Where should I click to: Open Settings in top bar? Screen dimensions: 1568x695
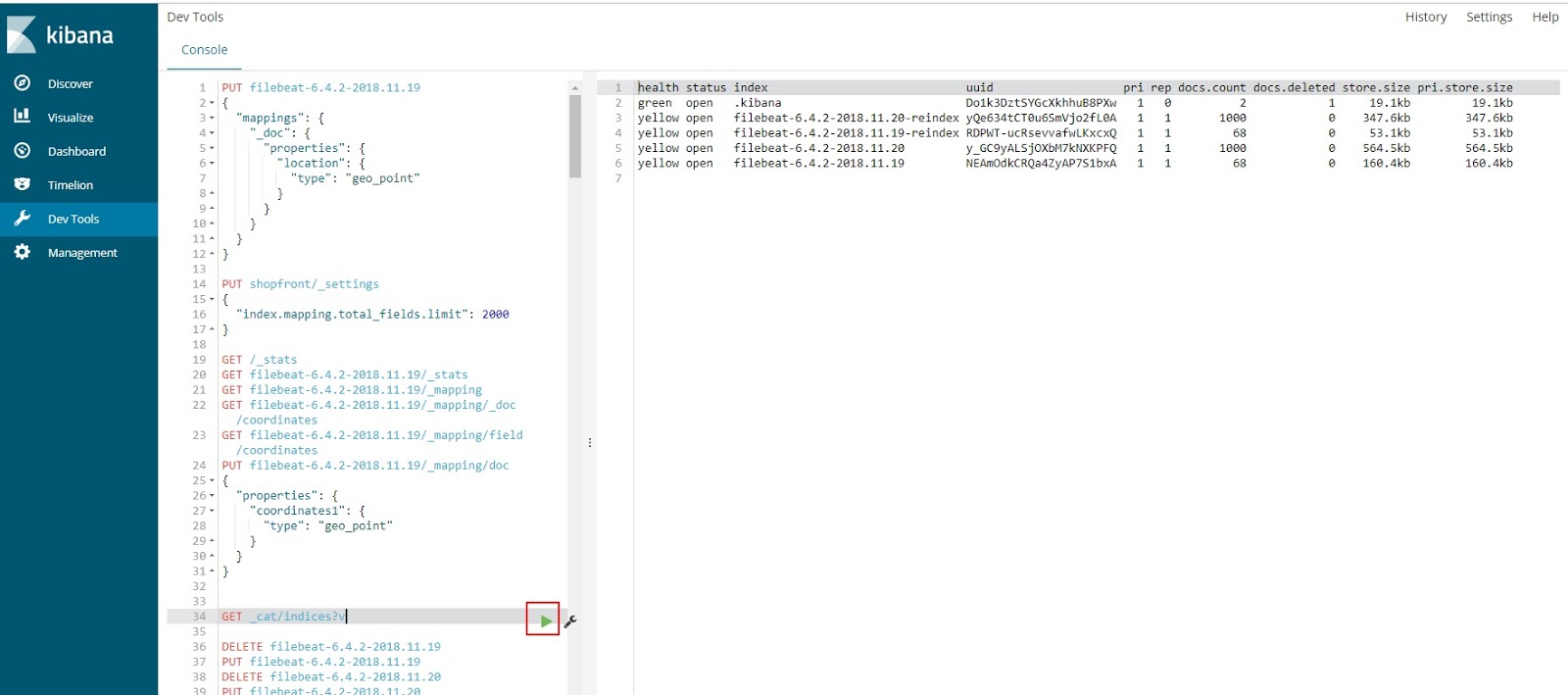click(1489, 17)
